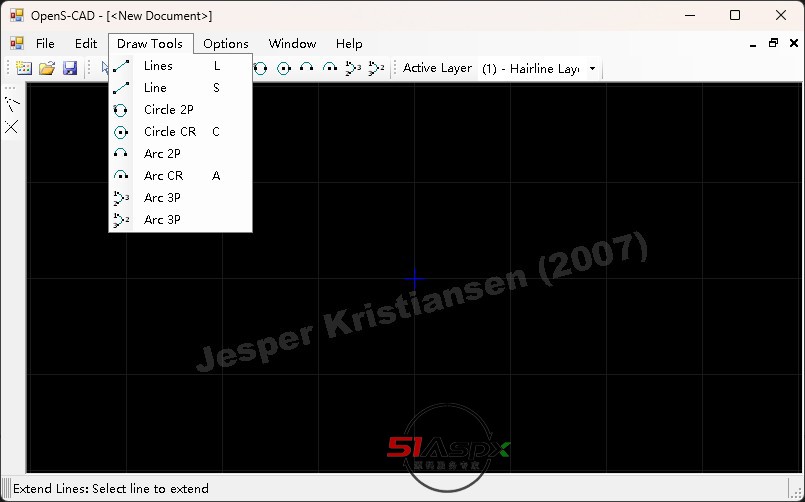Image resolution: width=805 pixels, height=502 pixels.
Task: Choose Line (shortcut S) from the menu
Action: pyautogui.click(x=180, y=88)
